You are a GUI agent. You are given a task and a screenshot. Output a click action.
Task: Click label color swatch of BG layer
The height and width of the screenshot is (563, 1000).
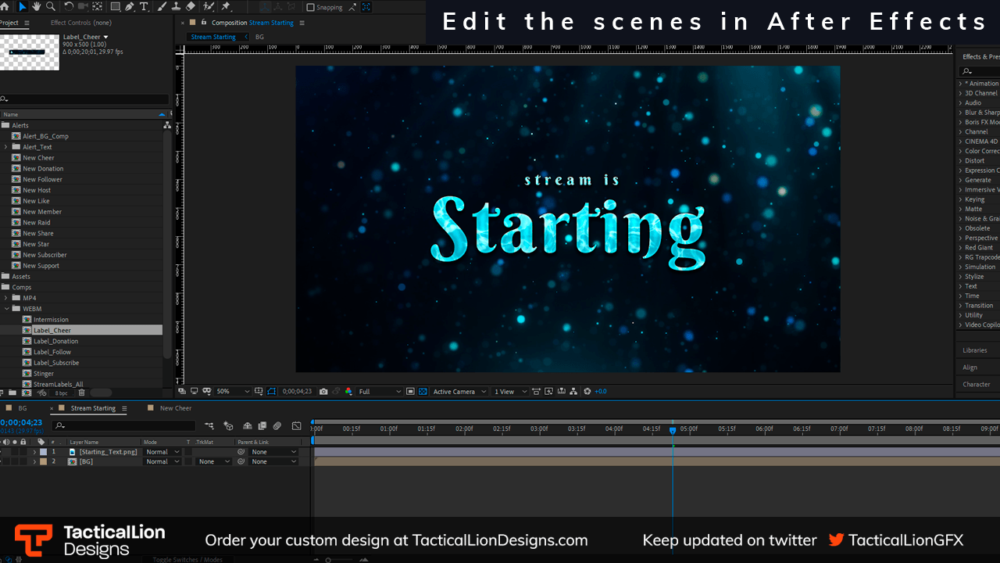pos(43,462)
